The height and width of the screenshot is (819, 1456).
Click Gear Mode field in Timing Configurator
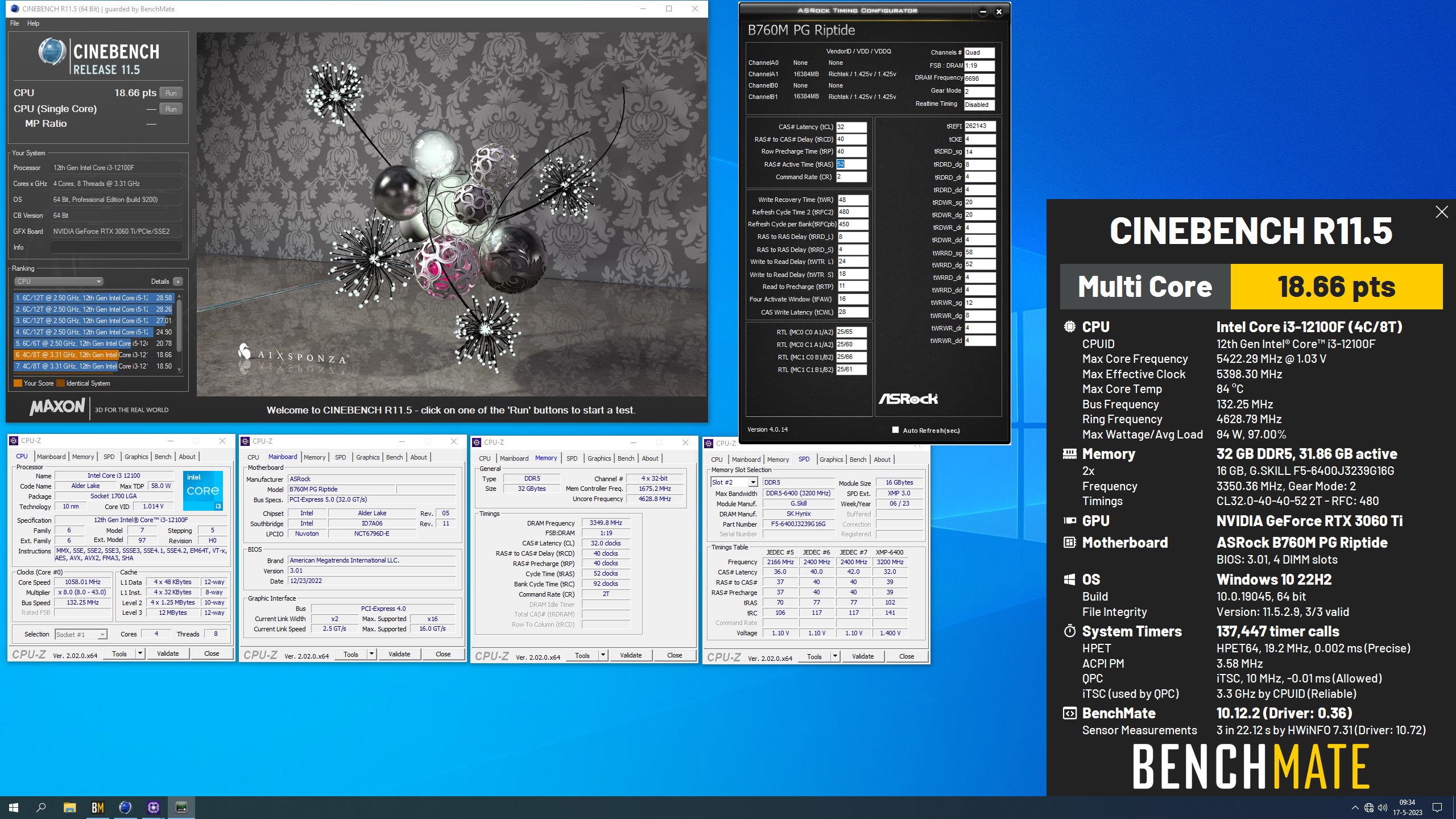pyautogui.click(x=979, y=92)
